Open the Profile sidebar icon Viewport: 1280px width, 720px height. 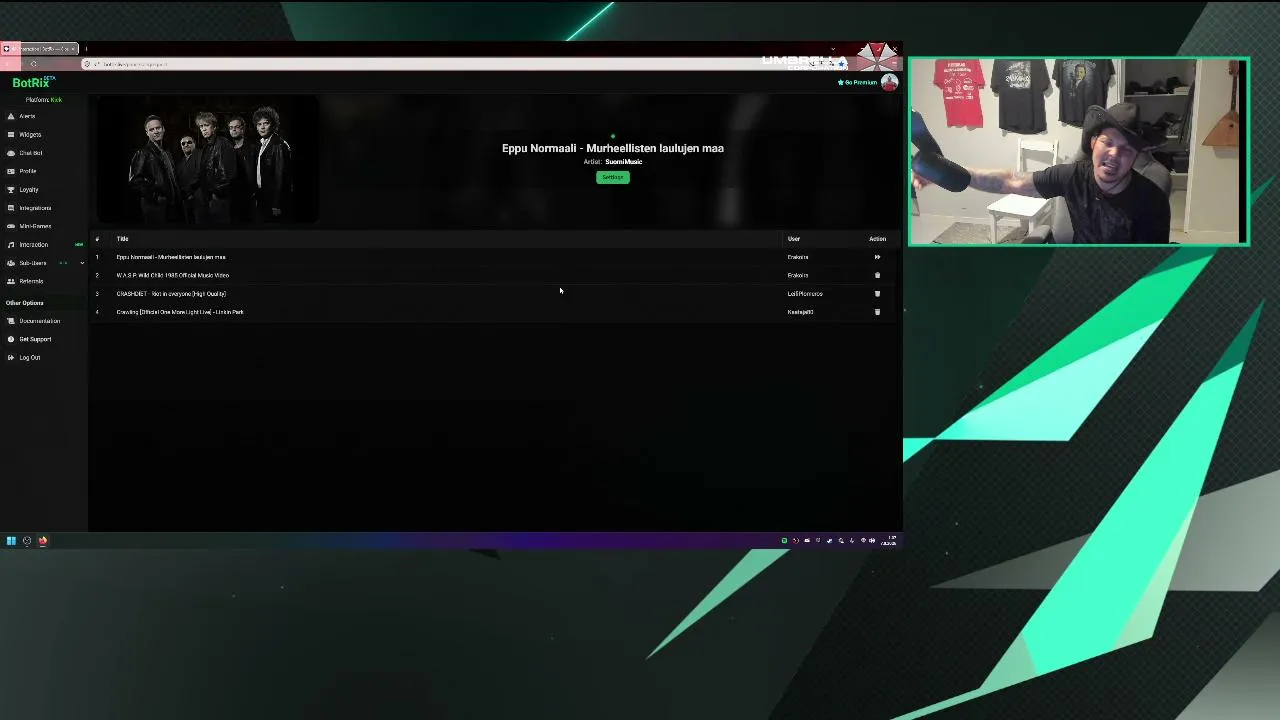(x=11, y=171)
